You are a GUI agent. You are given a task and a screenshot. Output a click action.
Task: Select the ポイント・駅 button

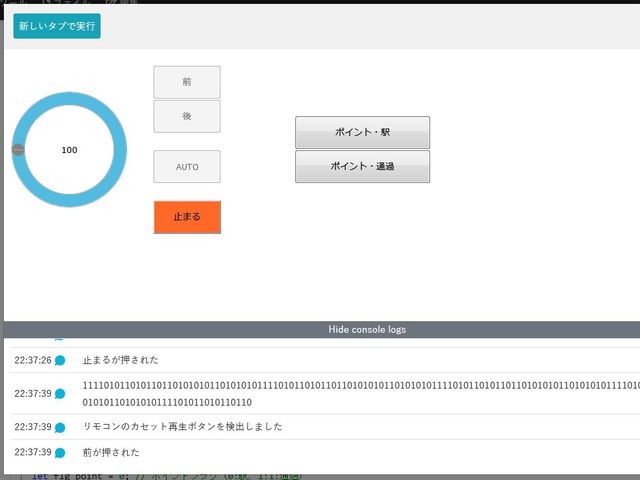click(x=362, y=132)
